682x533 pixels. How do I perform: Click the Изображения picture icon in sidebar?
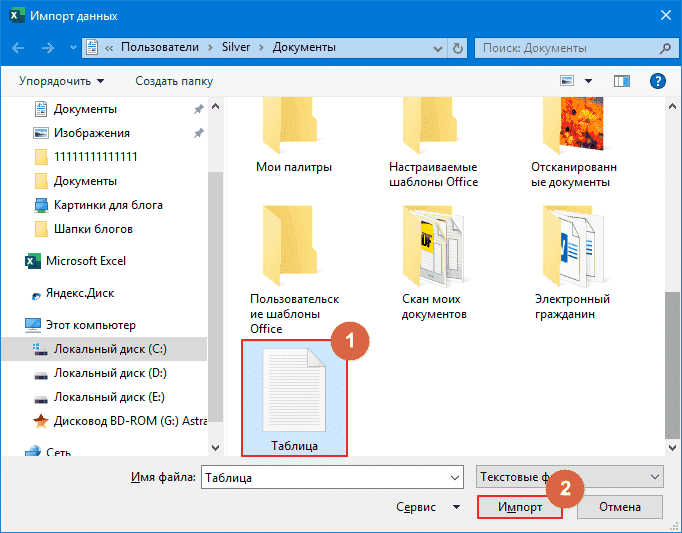[41, 133]
